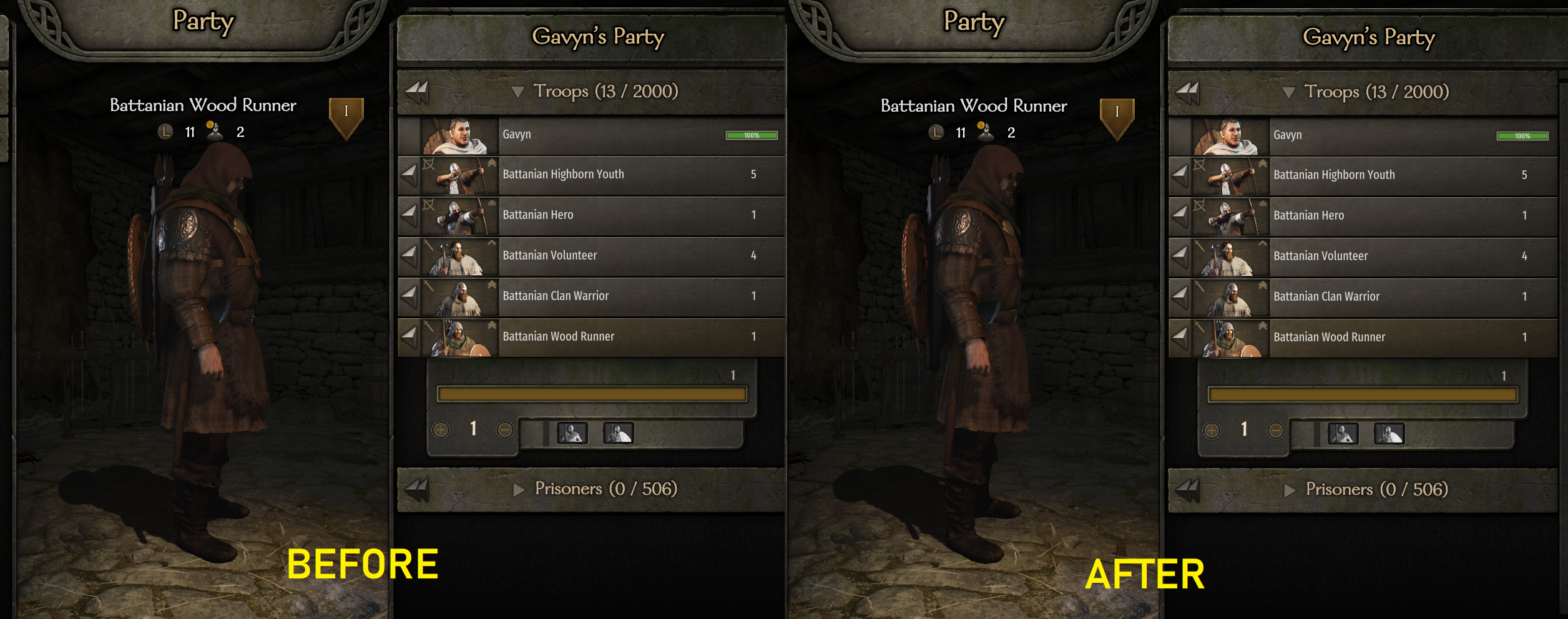Click transfer arrow on Battanian Hero in BEFORE panel
The width and height of the screenshot is (1568, 619).
409,214
